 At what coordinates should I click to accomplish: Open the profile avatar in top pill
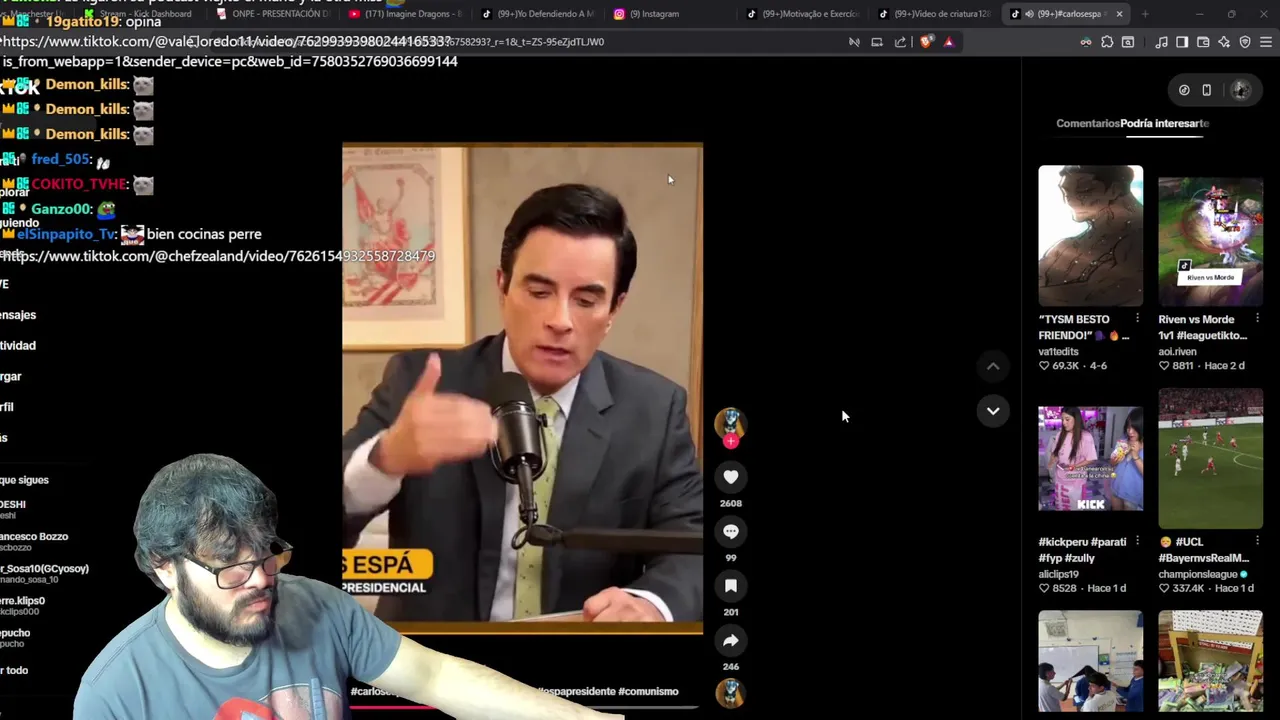(x=1240, y=90)
